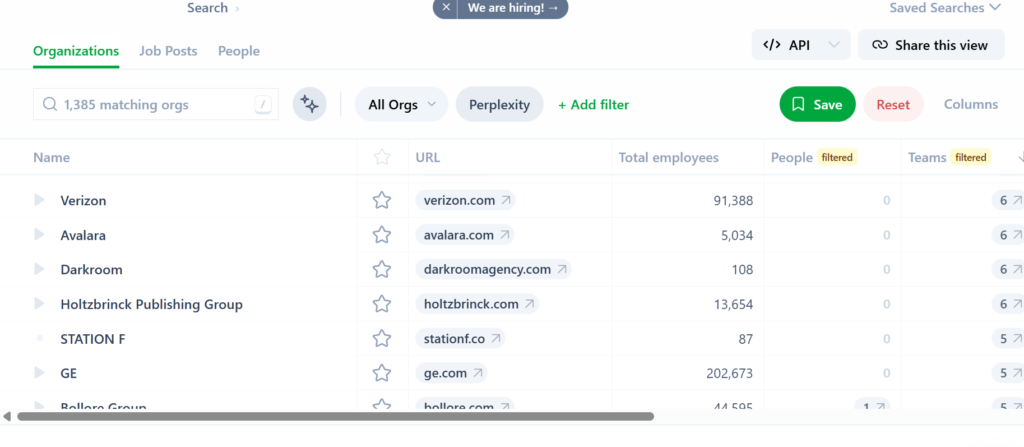Screen dimensions: 1024x447
Task: Dismiss the 'We are hiring' banner
Action: [446, 8]
